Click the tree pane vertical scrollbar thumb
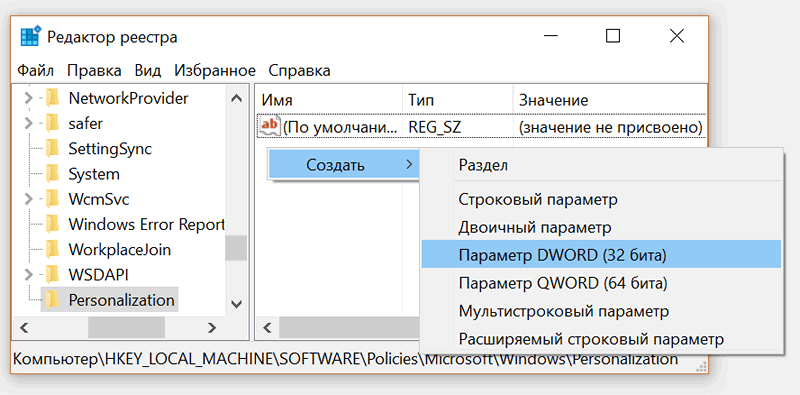The image size is (800, 395). [x=236, y=248]
